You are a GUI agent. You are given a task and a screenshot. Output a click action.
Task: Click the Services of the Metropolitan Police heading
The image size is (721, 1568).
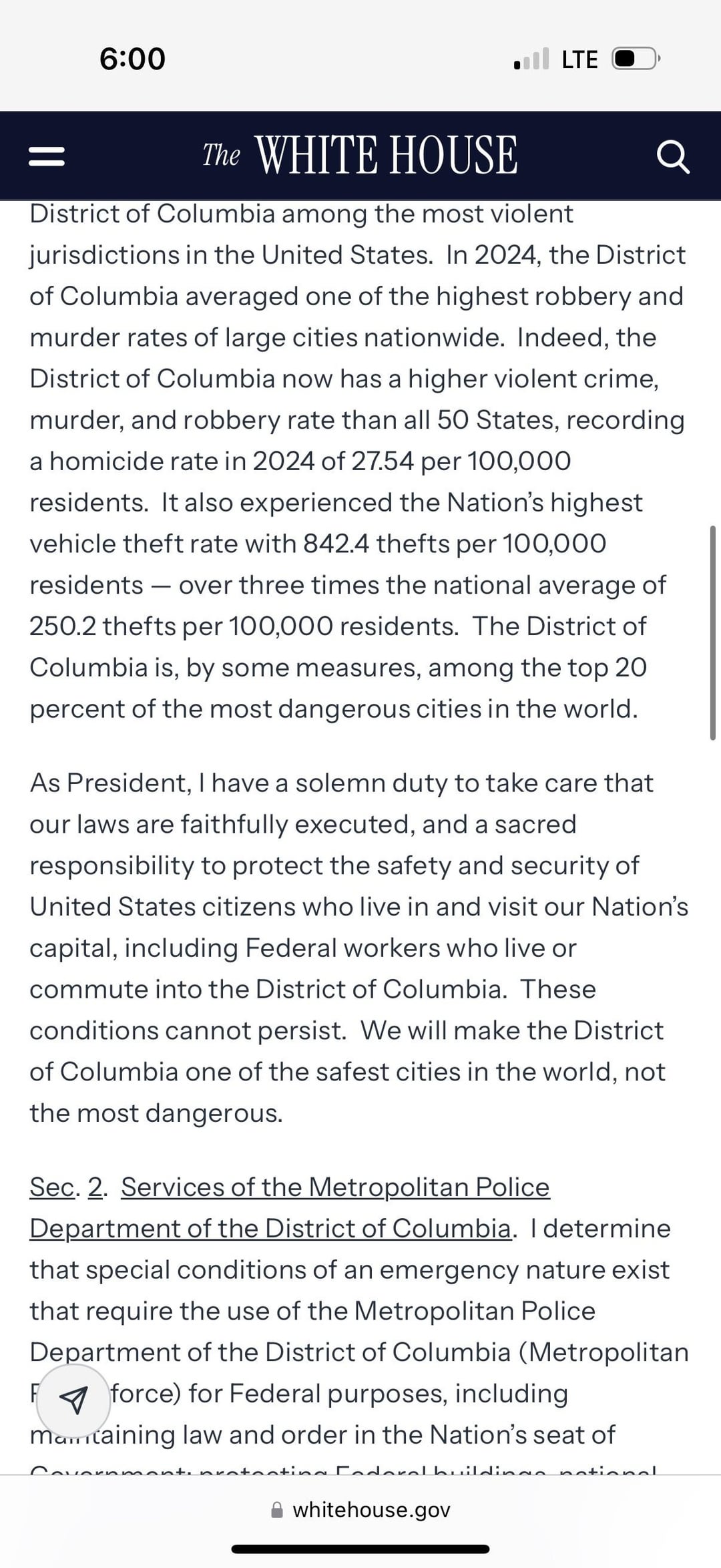pyautogui.click(x=335, y=1187)
